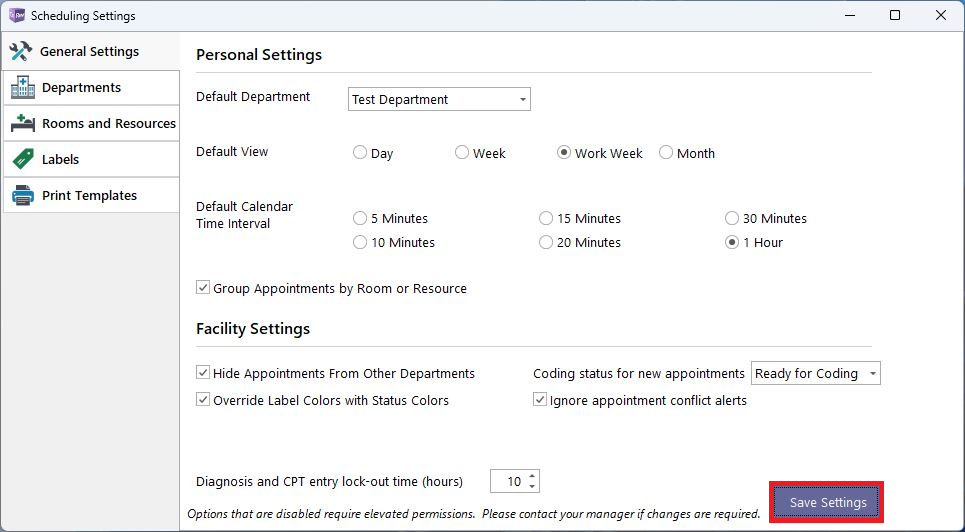Click the Default Calendar Time Interval label

coord(244,215)
